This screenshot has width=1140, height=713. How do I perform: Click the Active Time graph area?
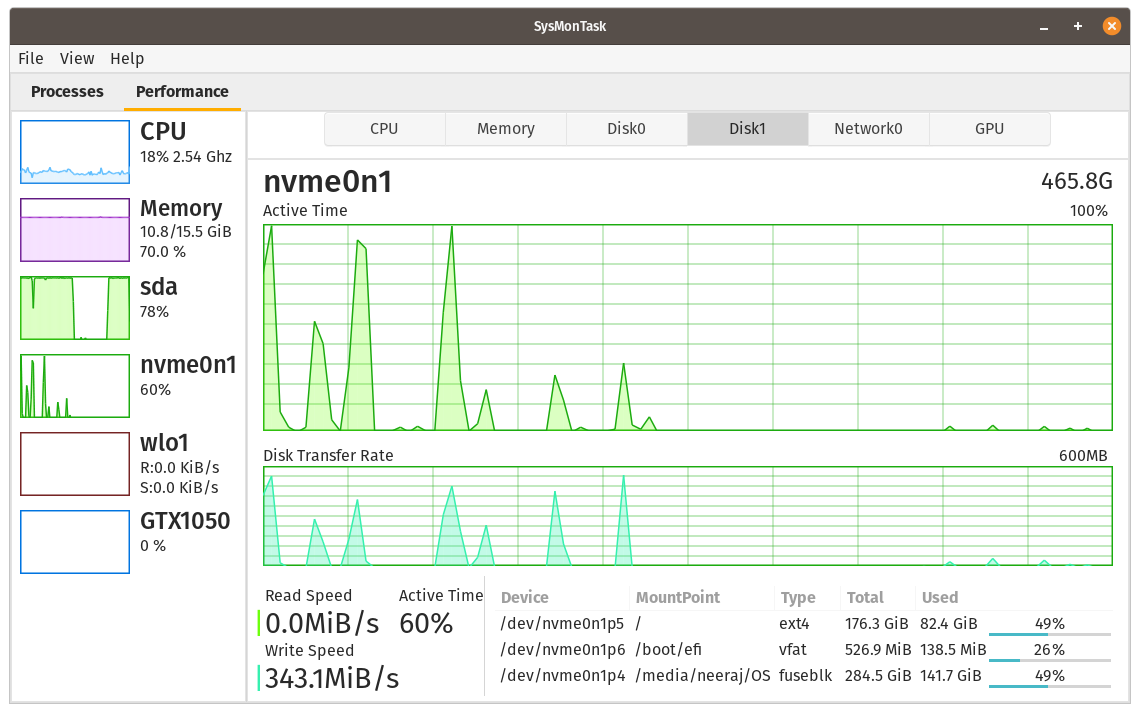coord(688,328)
